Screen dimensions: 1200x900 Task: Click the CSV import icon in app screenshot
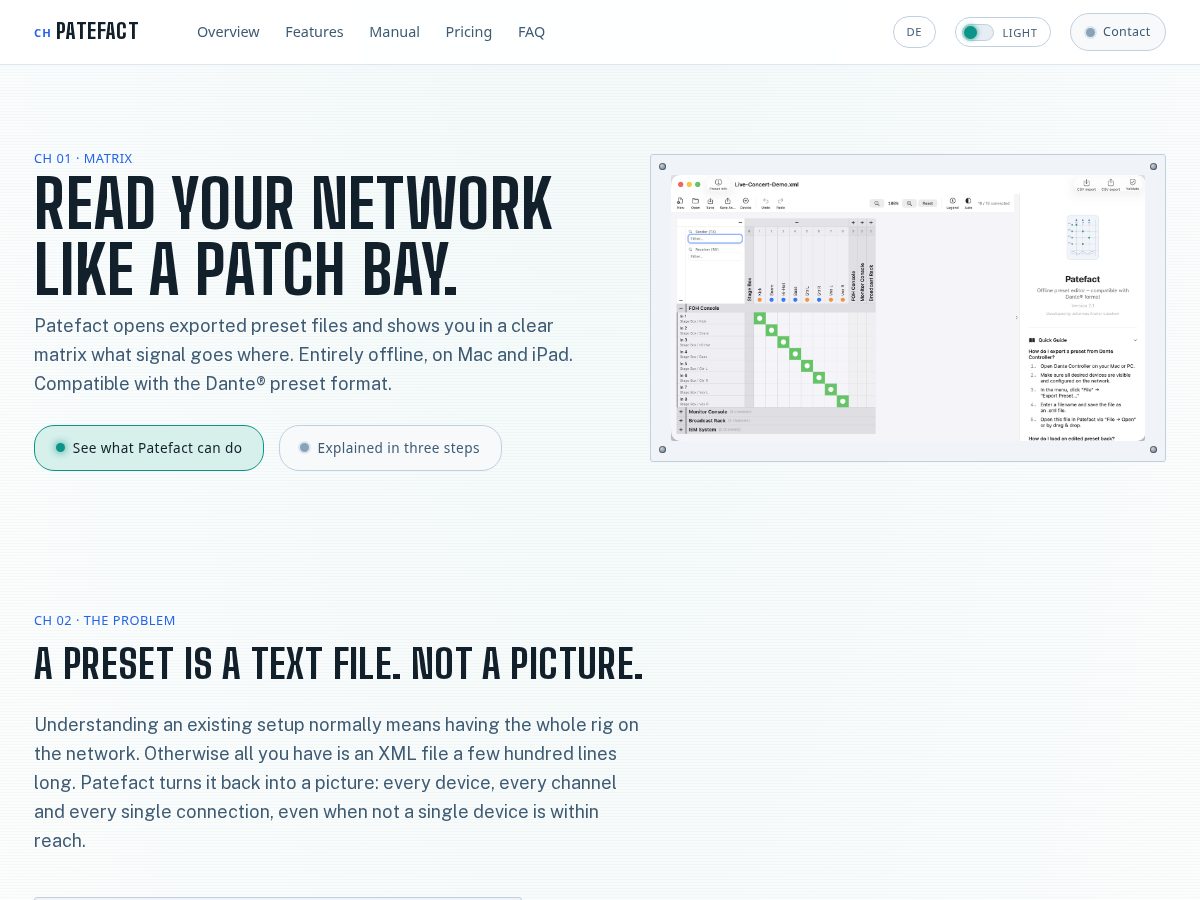click(1087, 184)
